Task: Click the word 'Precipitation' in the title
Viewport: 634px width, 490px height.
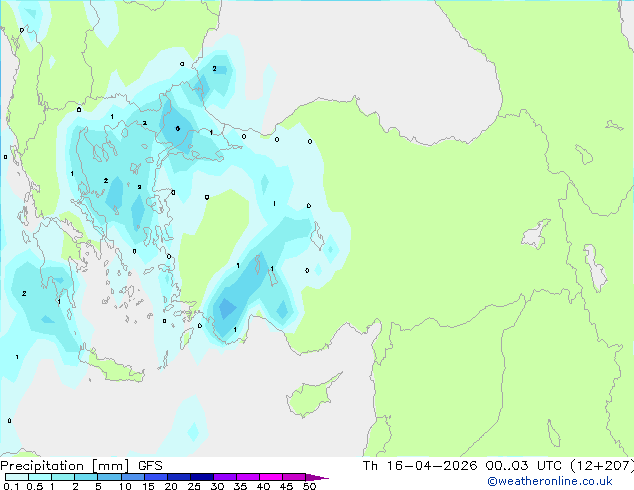Action: click(42, 466)
